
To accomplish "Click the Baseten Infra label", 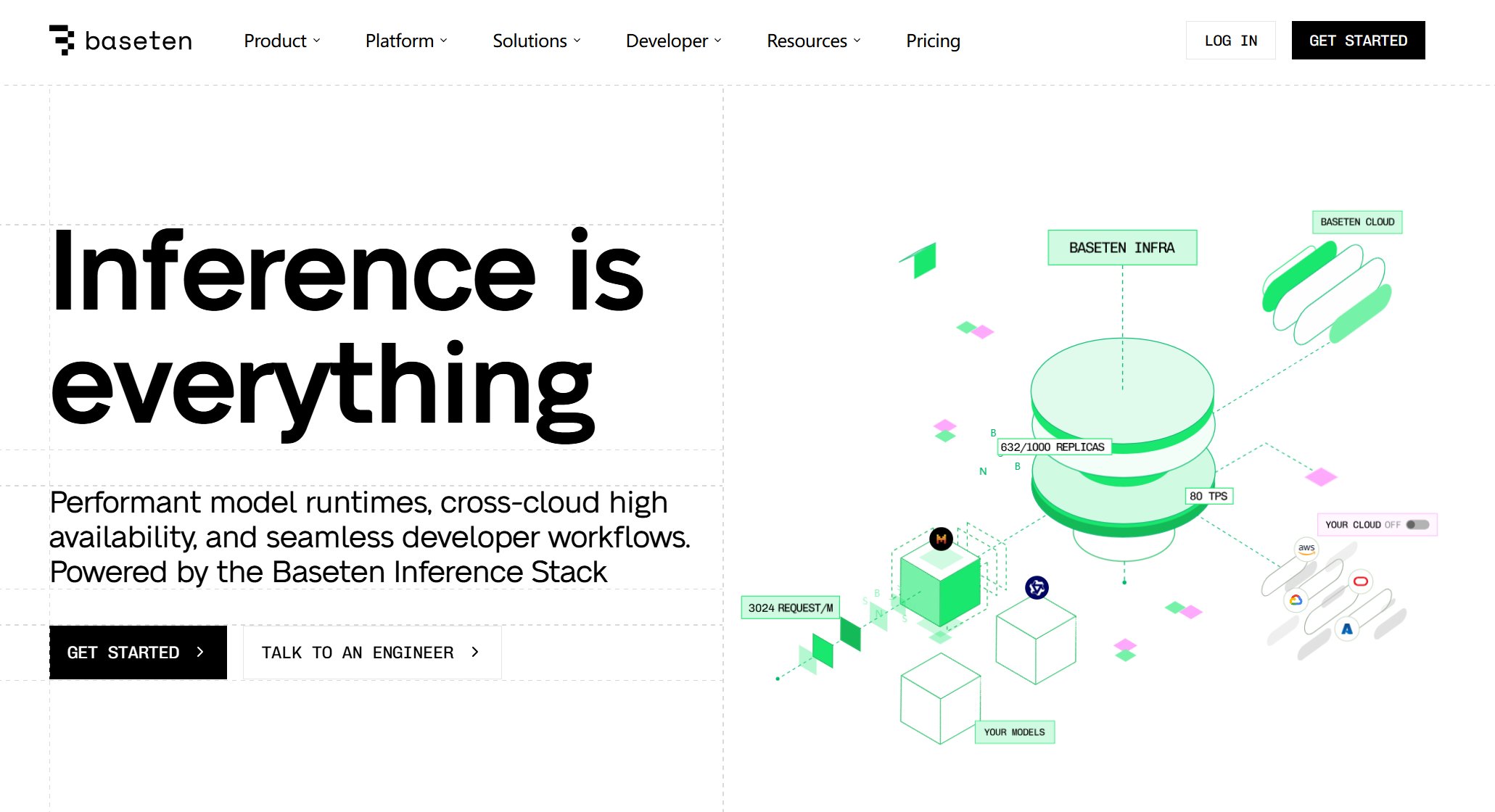I will pyautogui.click(x=1121, y=248).
